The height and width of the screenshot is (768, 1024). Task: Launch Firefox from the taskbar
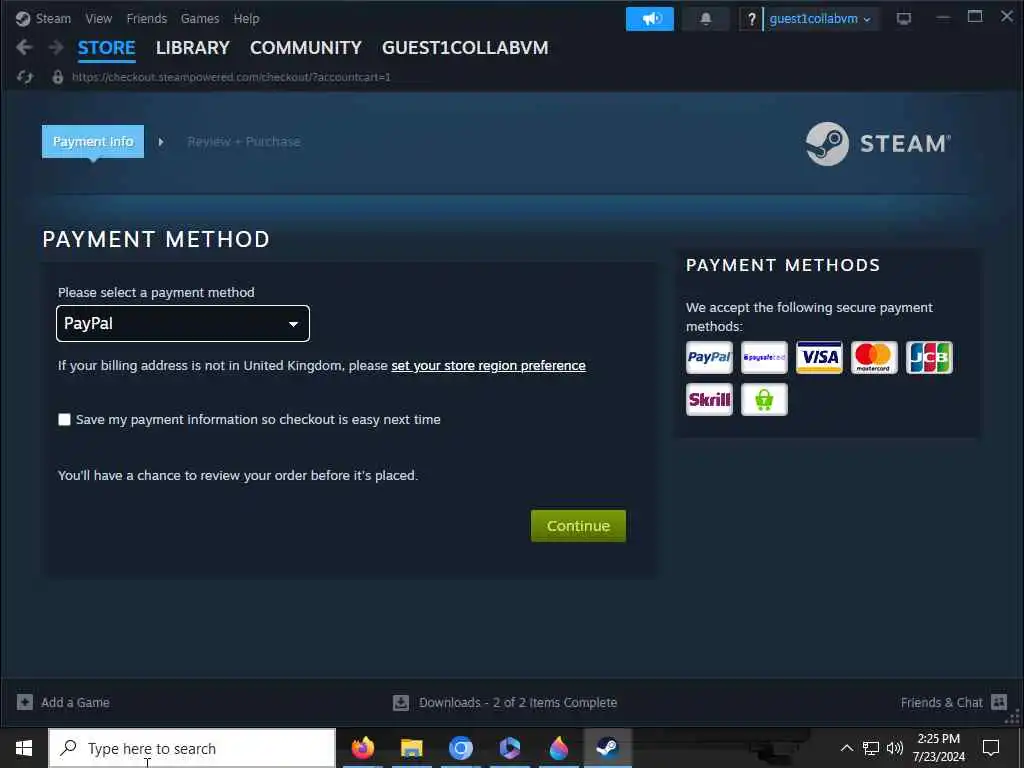pos(363,748)
